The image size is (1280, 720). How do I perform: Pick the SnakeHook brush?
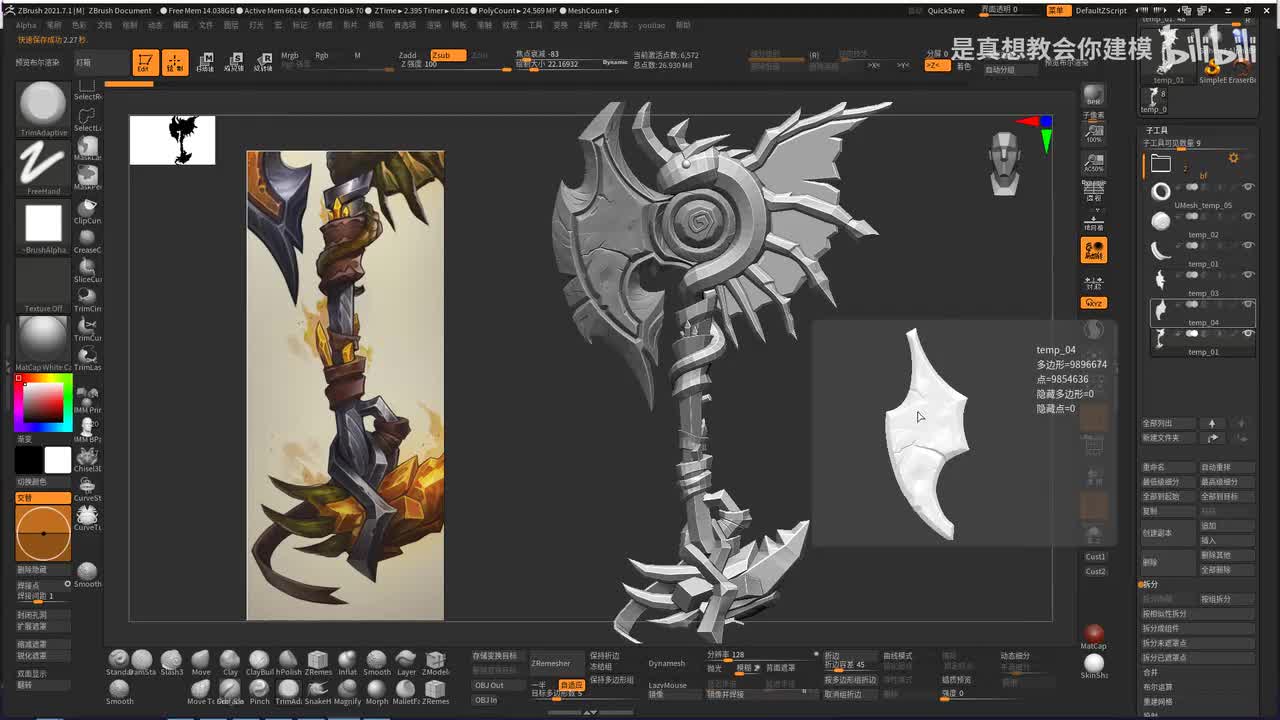pyautogui.click(x=318, y=691)
